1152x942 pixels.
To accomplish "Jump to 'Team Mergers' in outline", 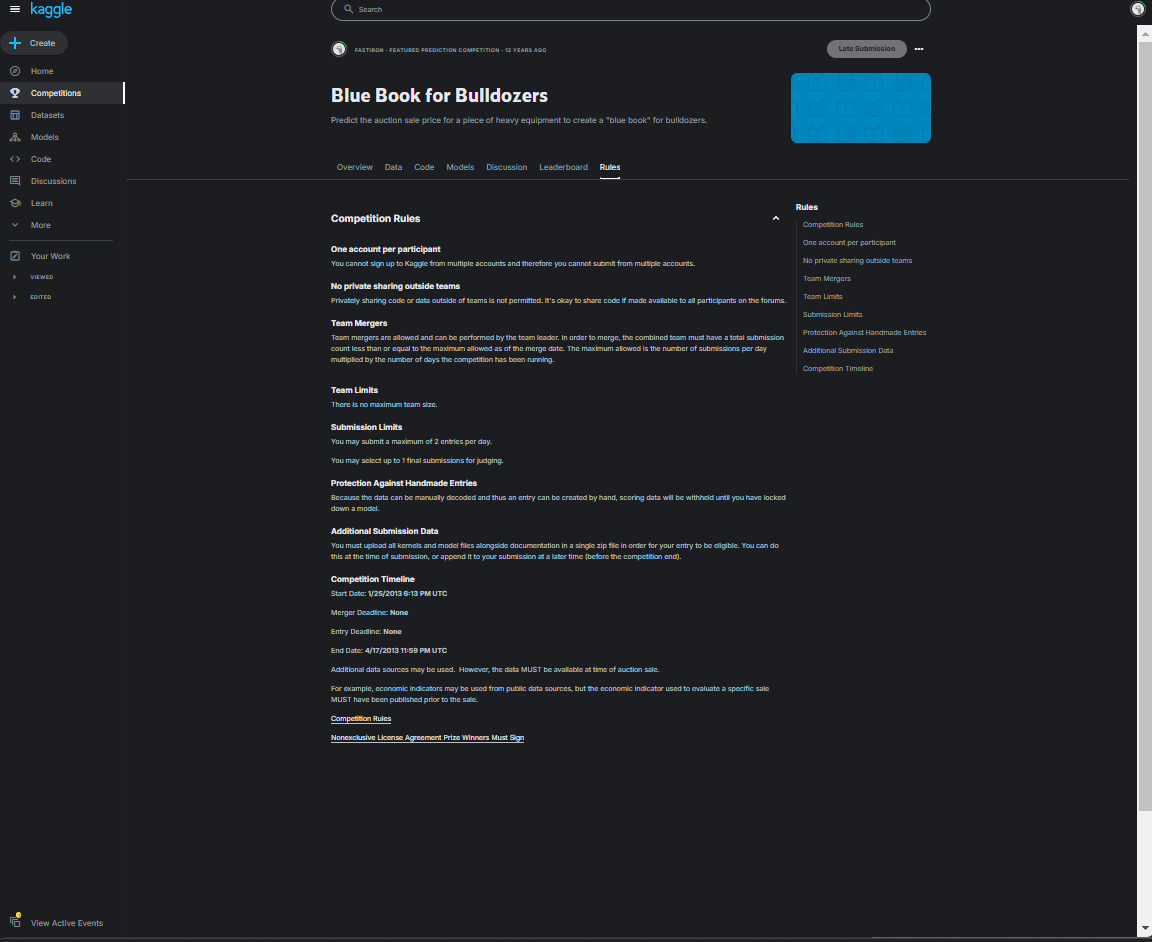I will (x=827, y=278).
